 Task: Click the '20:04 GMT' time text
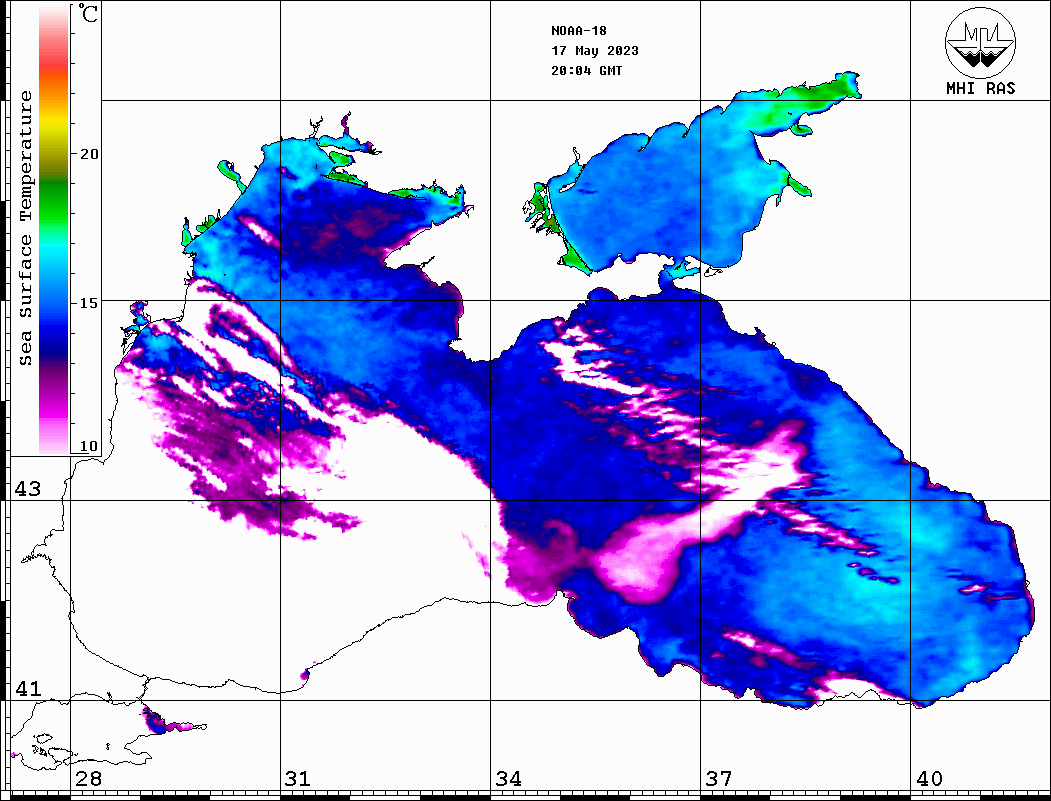pos(586,70)
